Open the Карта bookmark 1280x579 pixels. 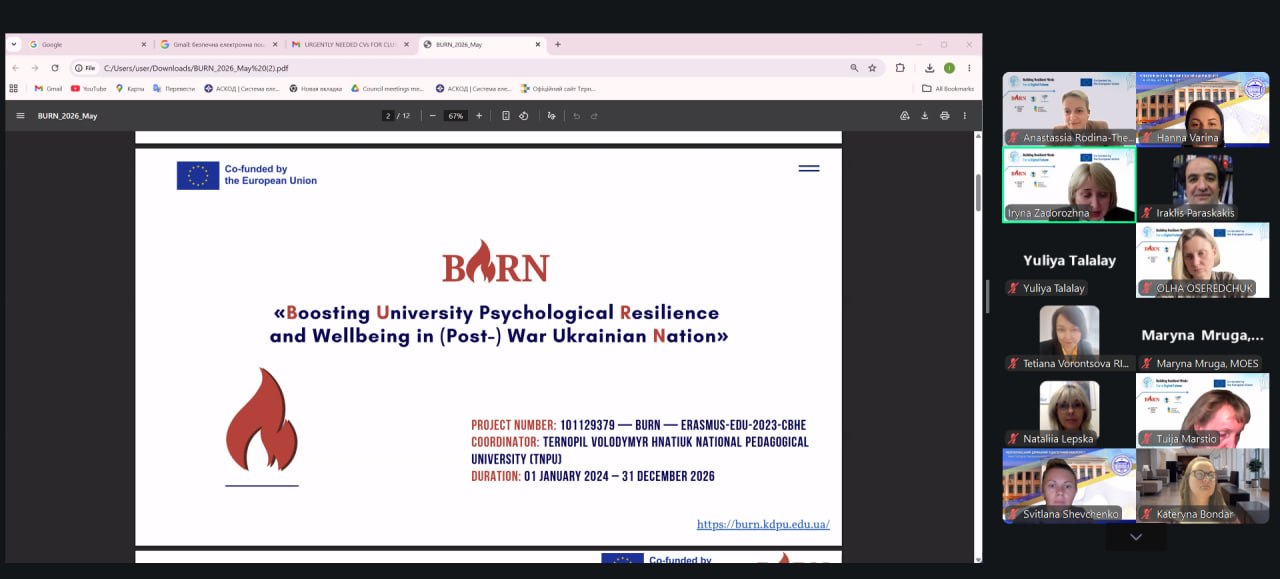point(130,88)
